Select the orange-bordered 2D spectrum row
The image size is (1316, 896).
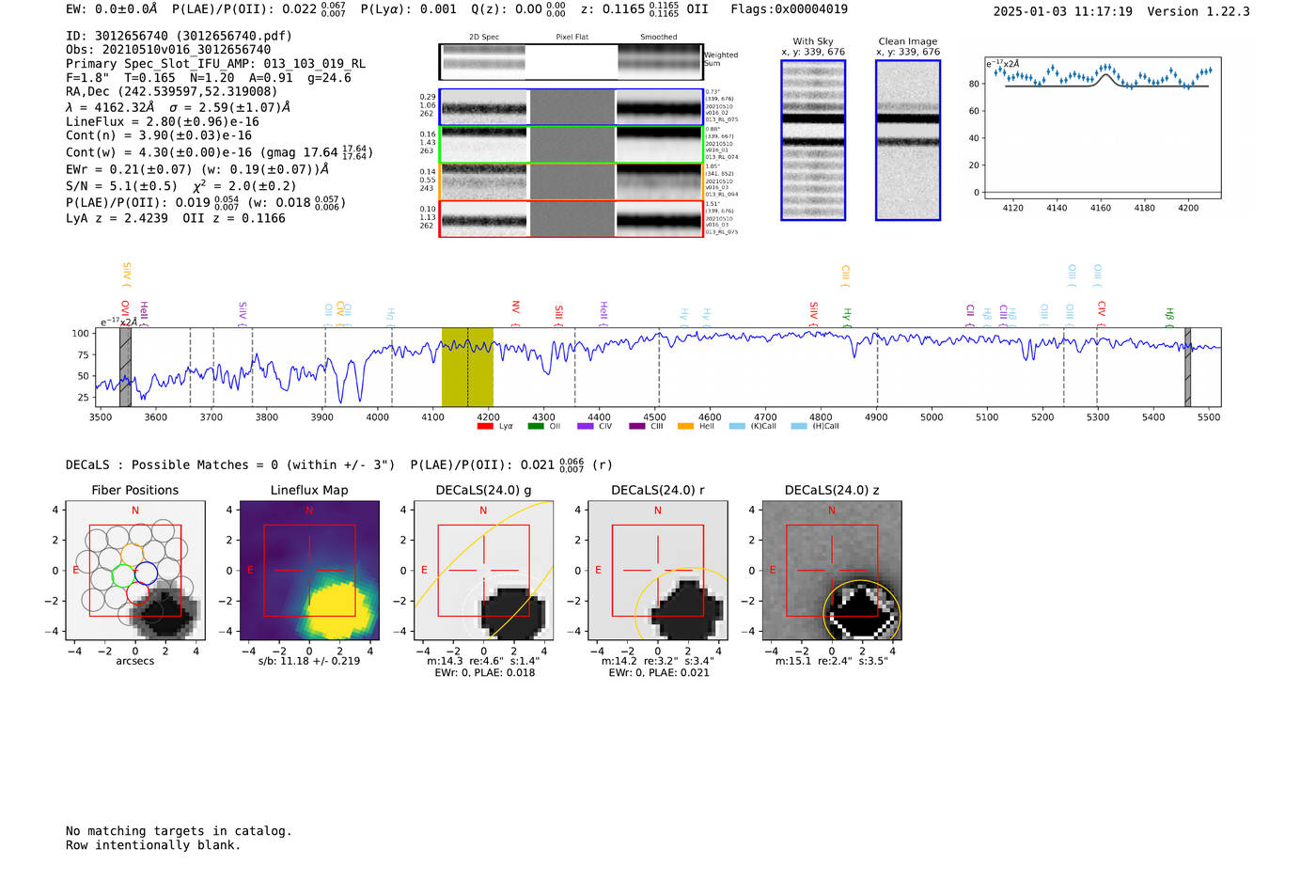pyautogui.click(x=572, y=181)
